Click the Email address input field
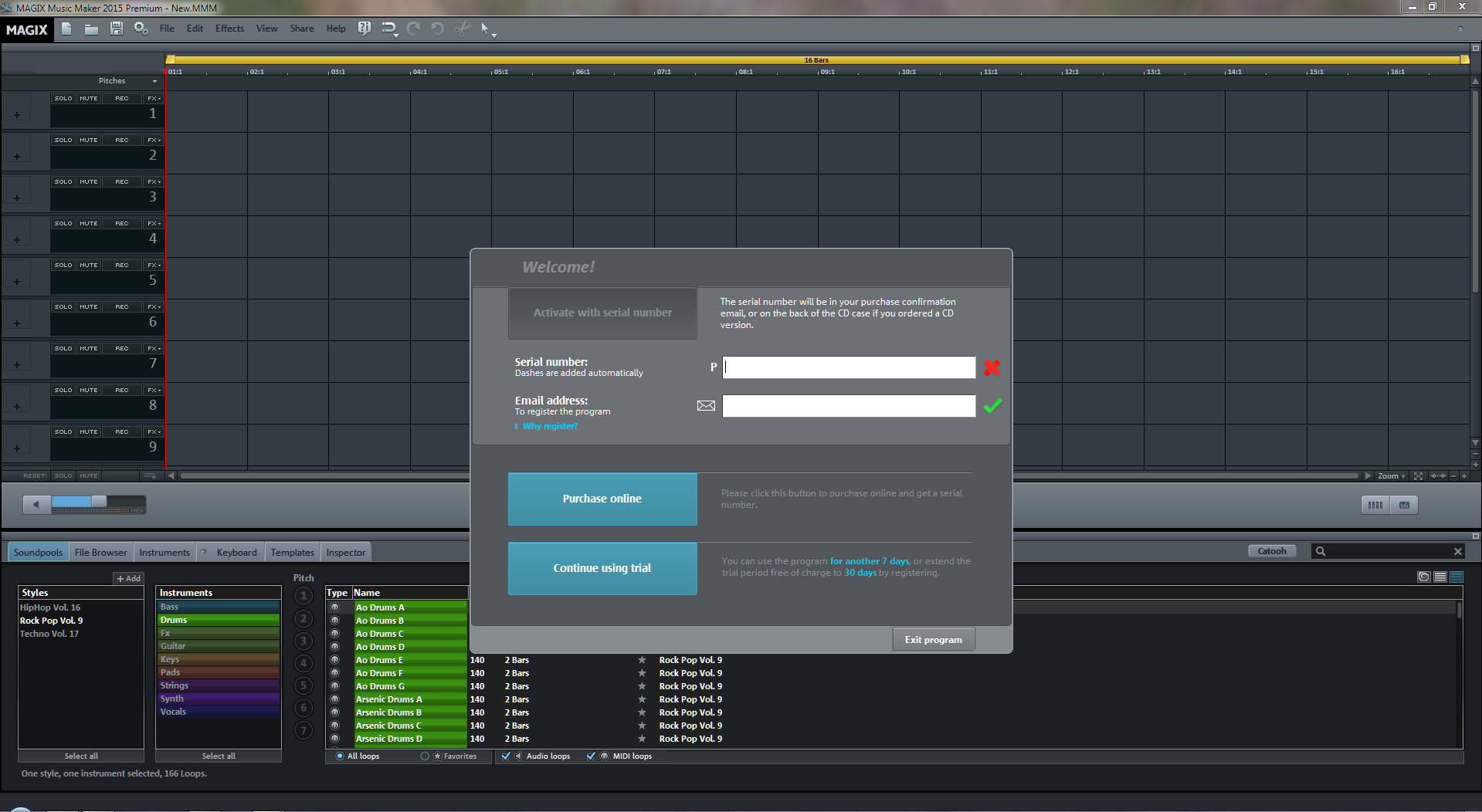This screenshot has height=812, width=1482. (x=849, y=406)
